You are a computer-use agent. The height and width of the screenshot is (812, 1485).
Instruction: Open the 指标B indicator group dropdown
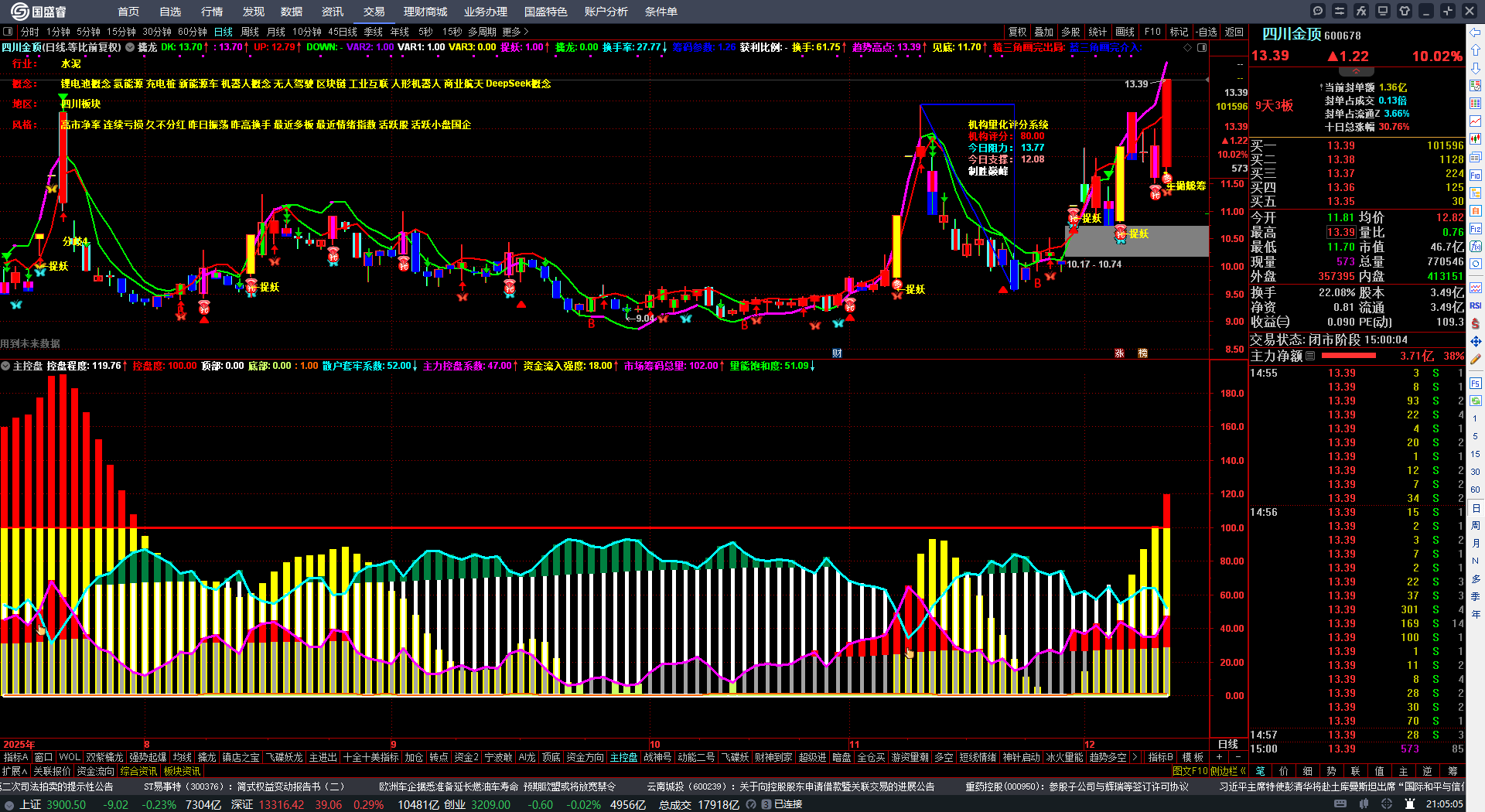coord(1161,758)
